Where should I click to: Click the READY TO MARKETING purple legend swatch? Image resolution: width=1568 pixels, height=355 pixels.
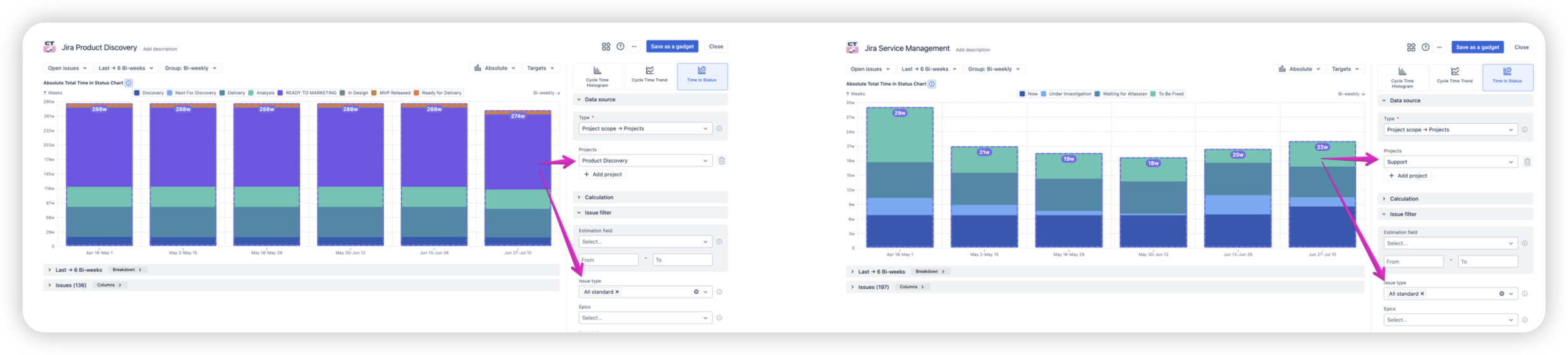[280, 92]
